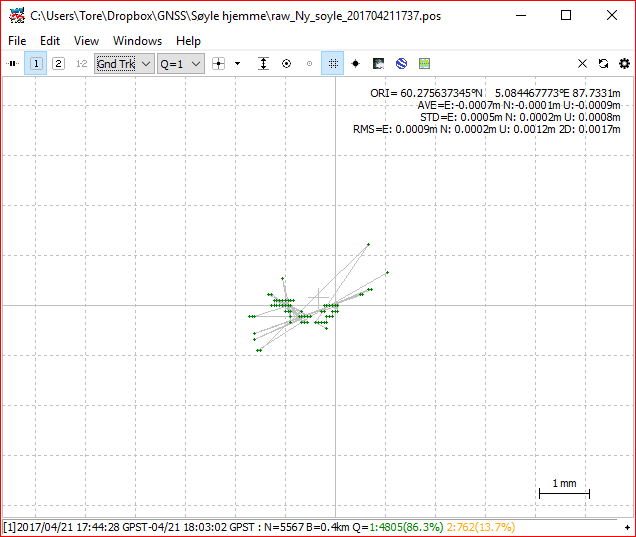Screen dimensions: 636x537
Task: Click the N=5567 B=0.4km status text
Action: tap(306, 527)
